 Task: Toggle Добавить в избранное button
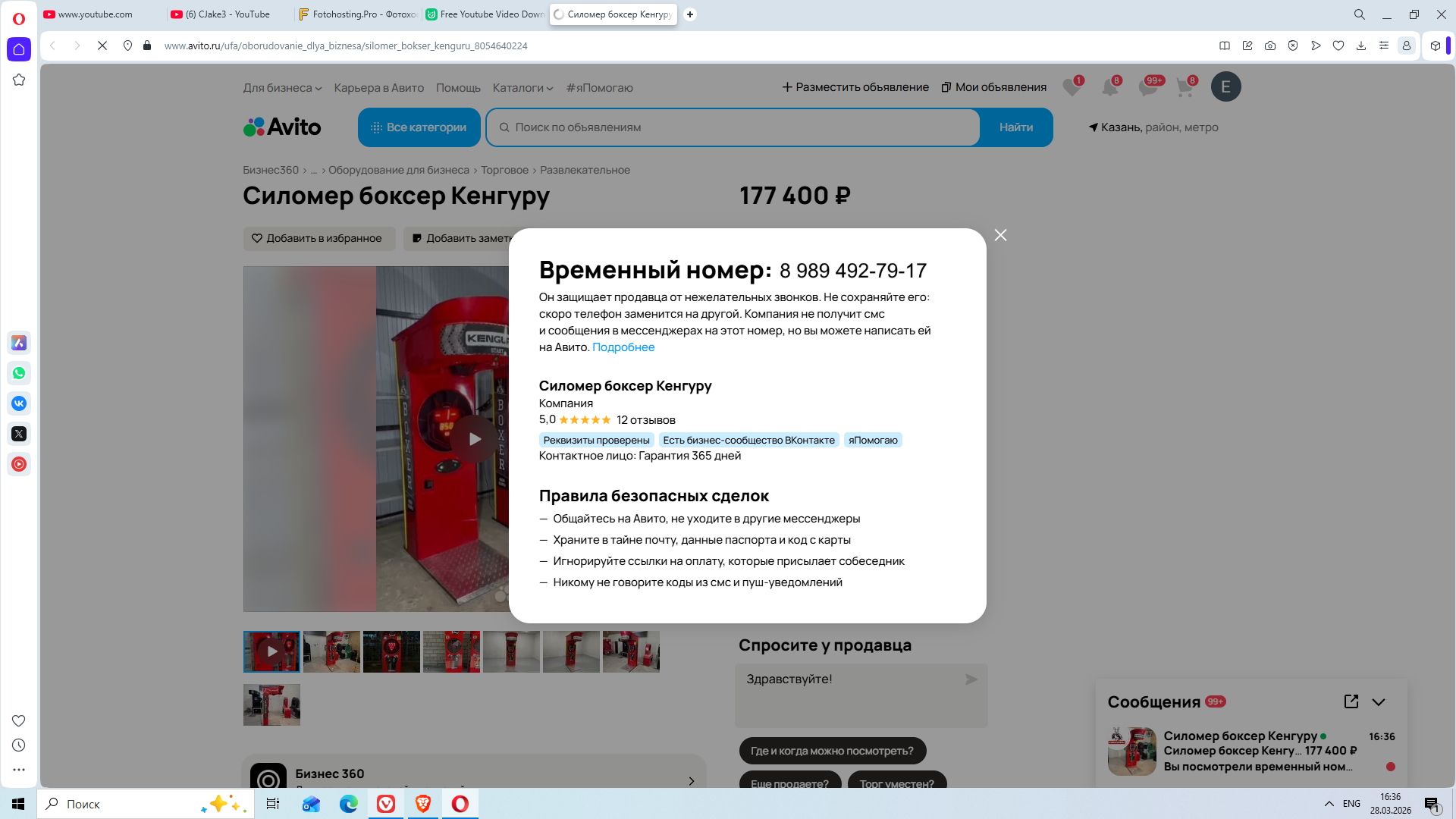point(318,238)
